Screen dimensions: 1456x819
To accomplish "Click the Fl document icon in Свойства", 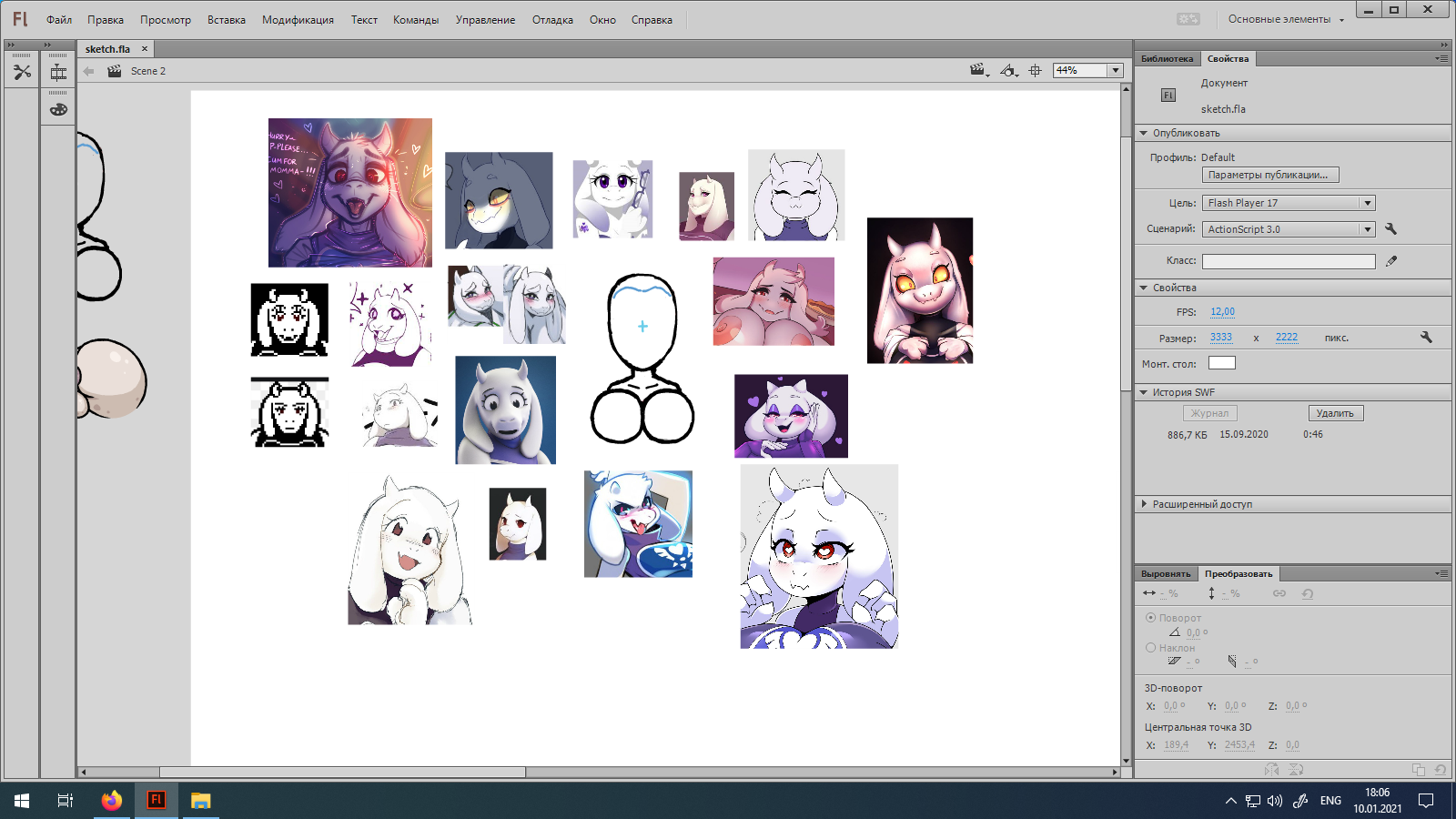I will (x=1168, y=96).
